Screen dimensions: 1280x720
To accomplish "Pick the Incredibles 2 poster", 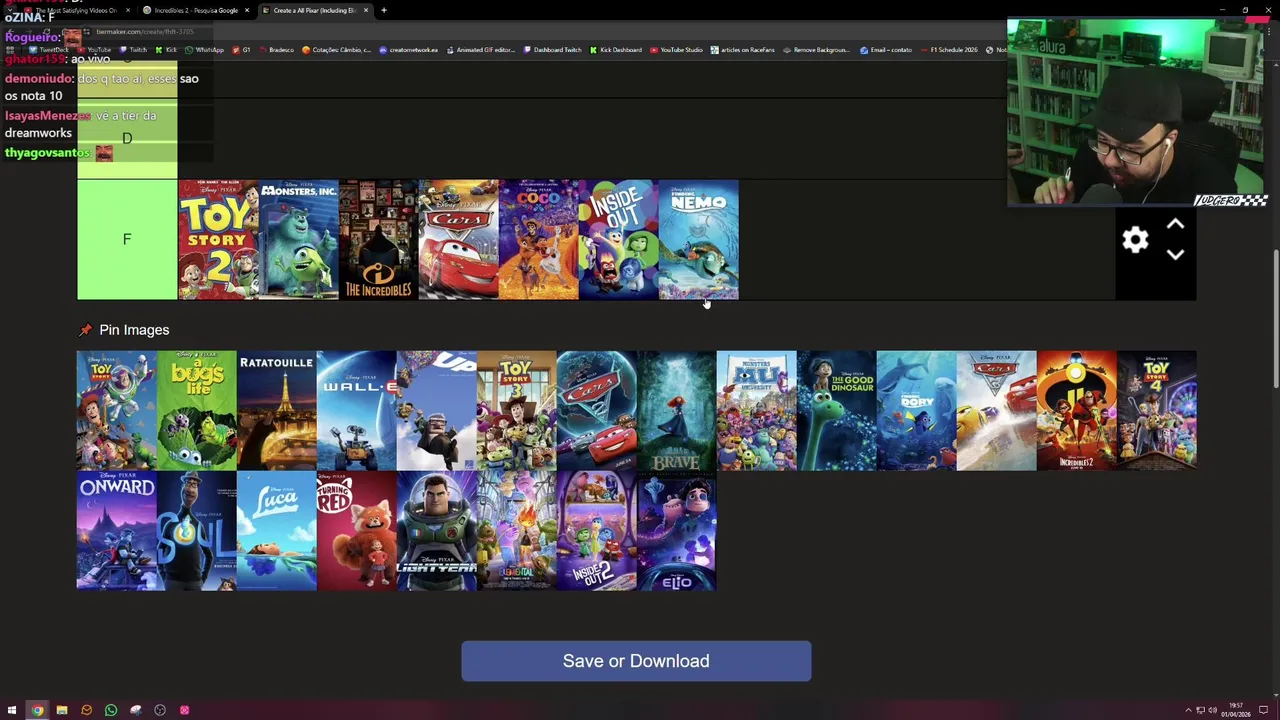I will (x=1077, y=410).
